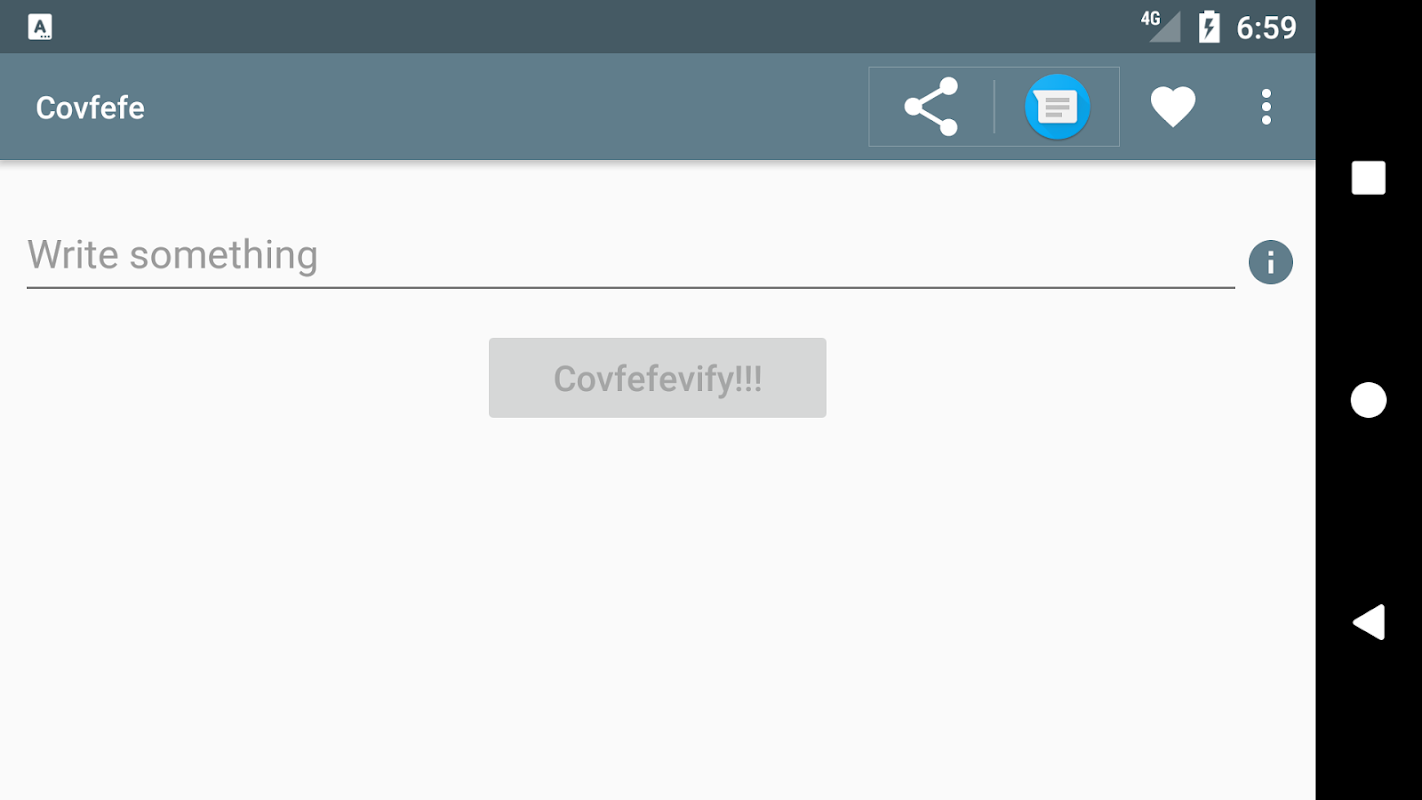Tap the 6:59 clock in status bar
This screenshot has width=1422, height=800.
point(1266,27)
